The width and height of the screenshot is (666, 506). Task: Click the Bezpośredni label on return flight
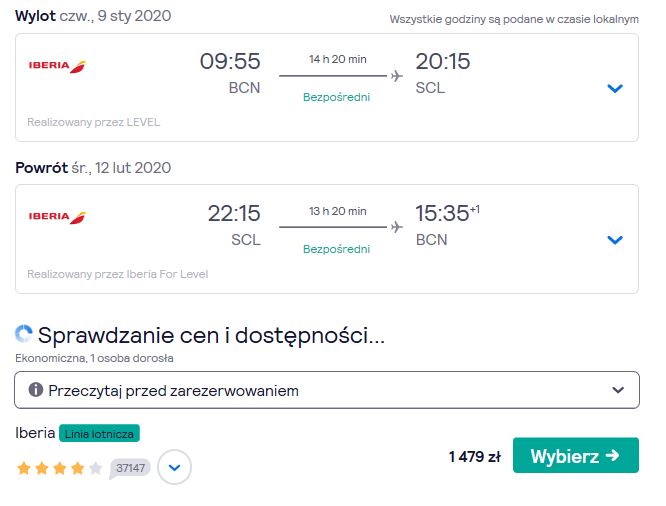tap(336, 249)
